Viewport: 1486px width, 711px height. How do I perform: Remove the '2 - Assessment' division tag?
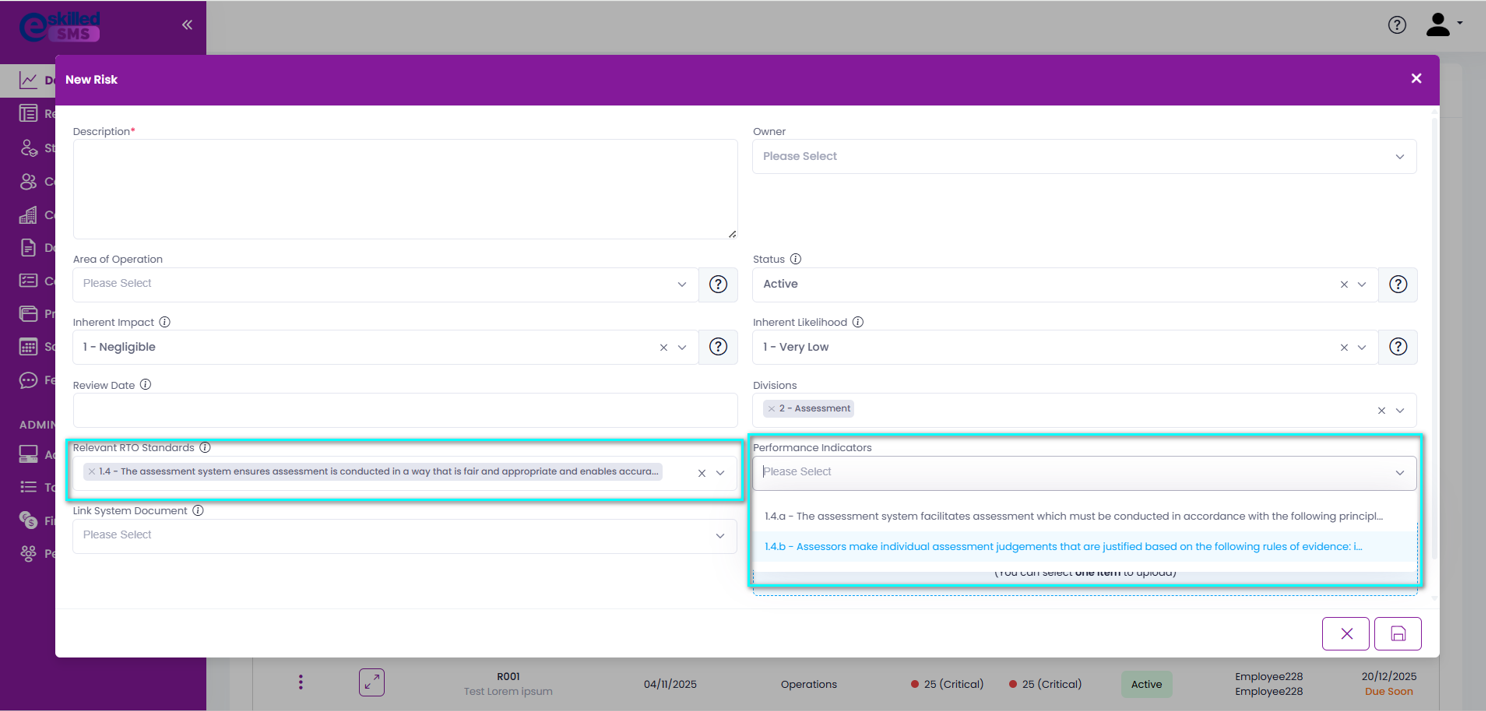pyautogui.click(x=771, y=409)
